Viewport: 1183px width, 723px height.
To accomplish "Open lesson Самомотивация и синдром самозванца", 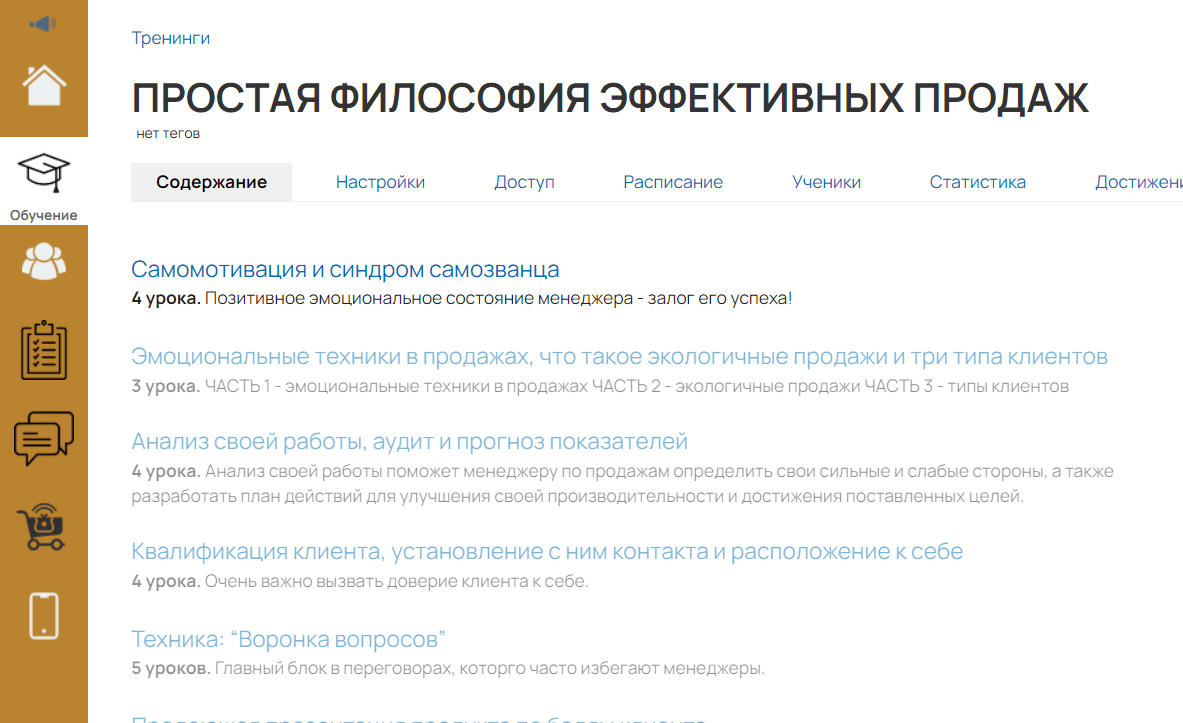I will (x=346, y=269).
